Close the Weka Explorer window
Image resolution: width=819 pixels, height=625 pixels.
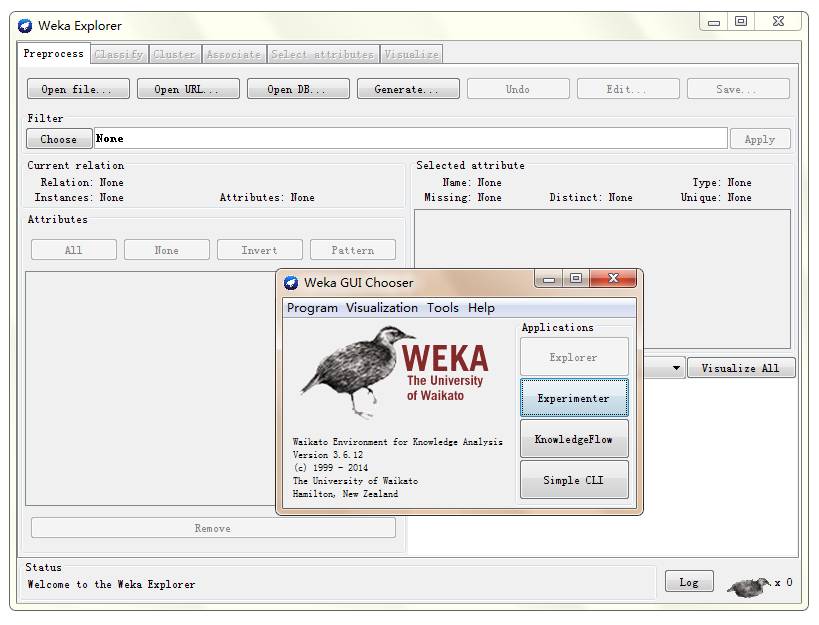tap(778, 21)
